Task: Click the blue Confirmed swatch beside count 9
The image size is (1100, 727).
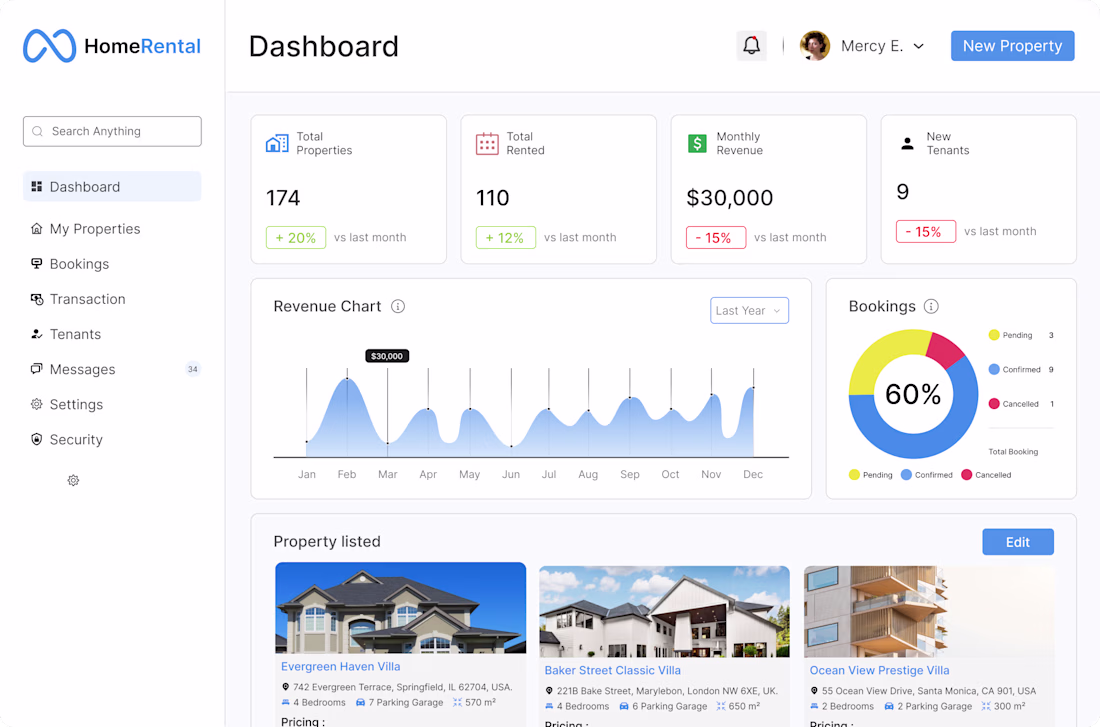Action: 993,369
